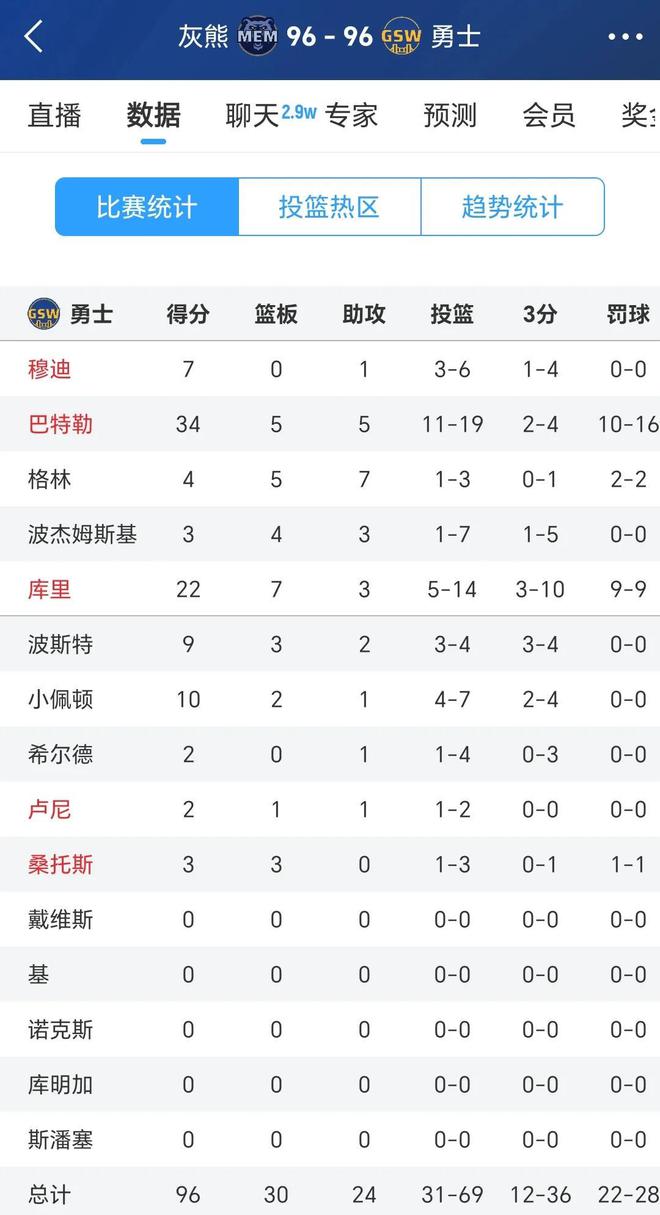Image resolution: width=660 pixels, height=1215 pixels.
Task: Open player 巴特勒 profile
Action: 60,424
